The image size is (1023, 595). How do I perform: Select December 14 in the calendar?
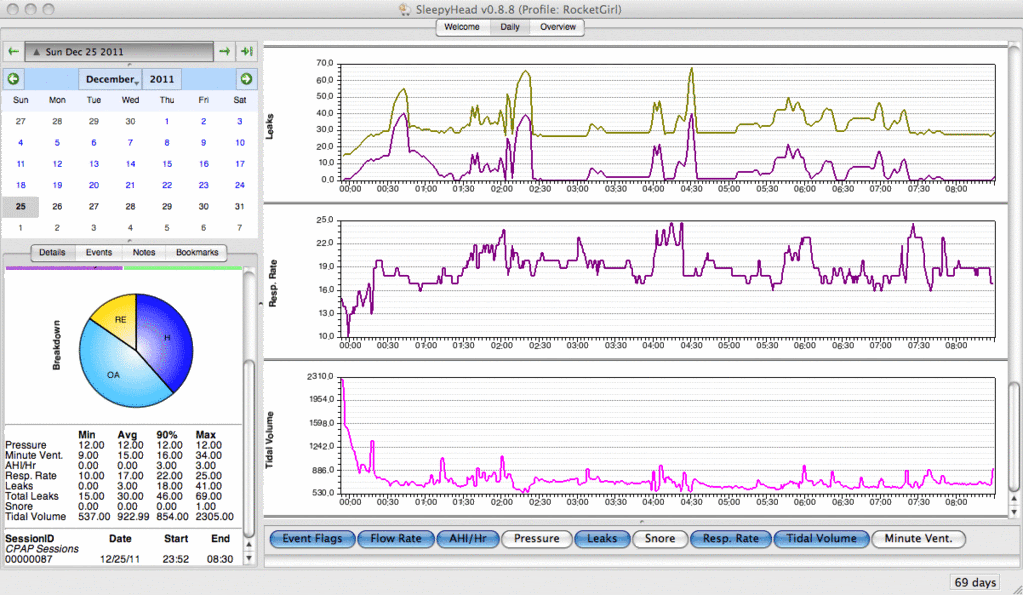point(130,164)
